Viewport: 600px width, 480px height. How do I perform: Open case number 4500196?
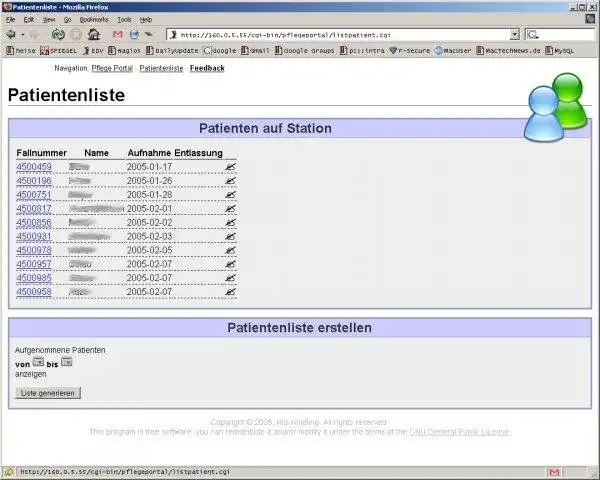[34, 181]
